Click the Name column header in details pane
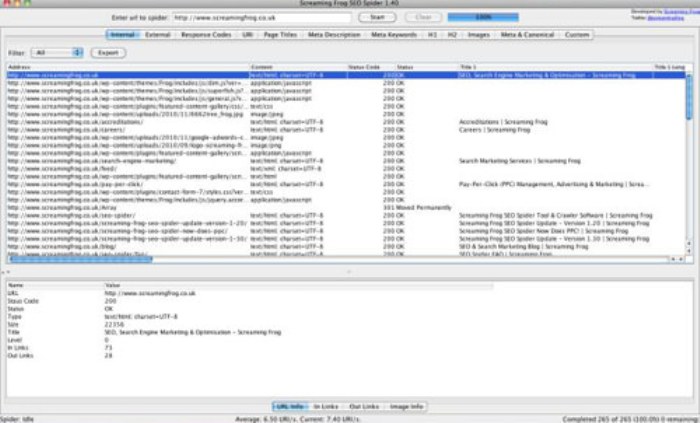The width and height of the screenshot is (700, 423). click(x=54, y=285)
